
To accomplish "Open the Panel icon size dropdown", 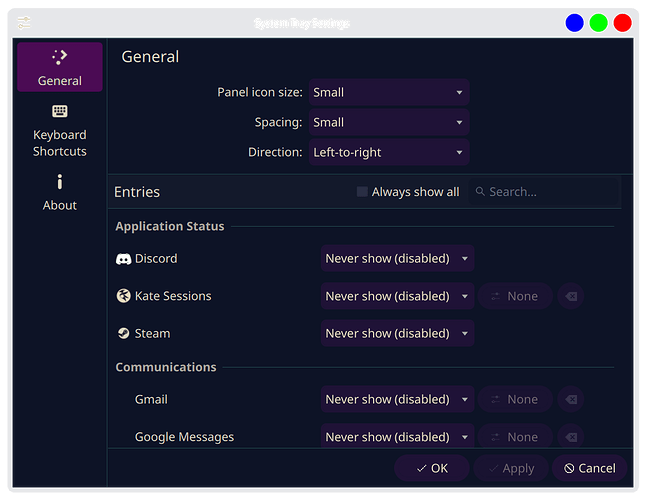I will pos(388,92).
